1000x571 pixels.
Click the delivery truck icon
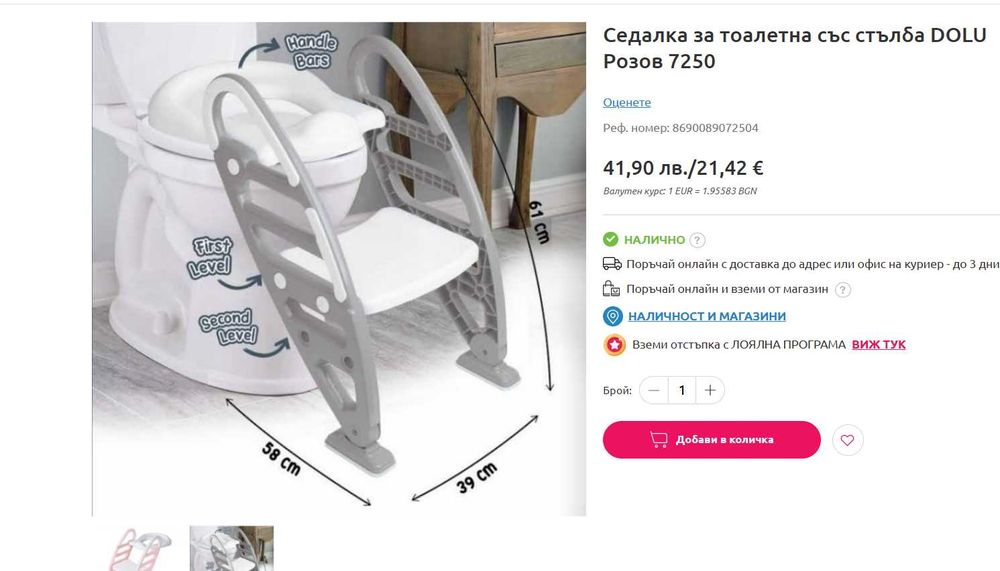pos(612,263)
